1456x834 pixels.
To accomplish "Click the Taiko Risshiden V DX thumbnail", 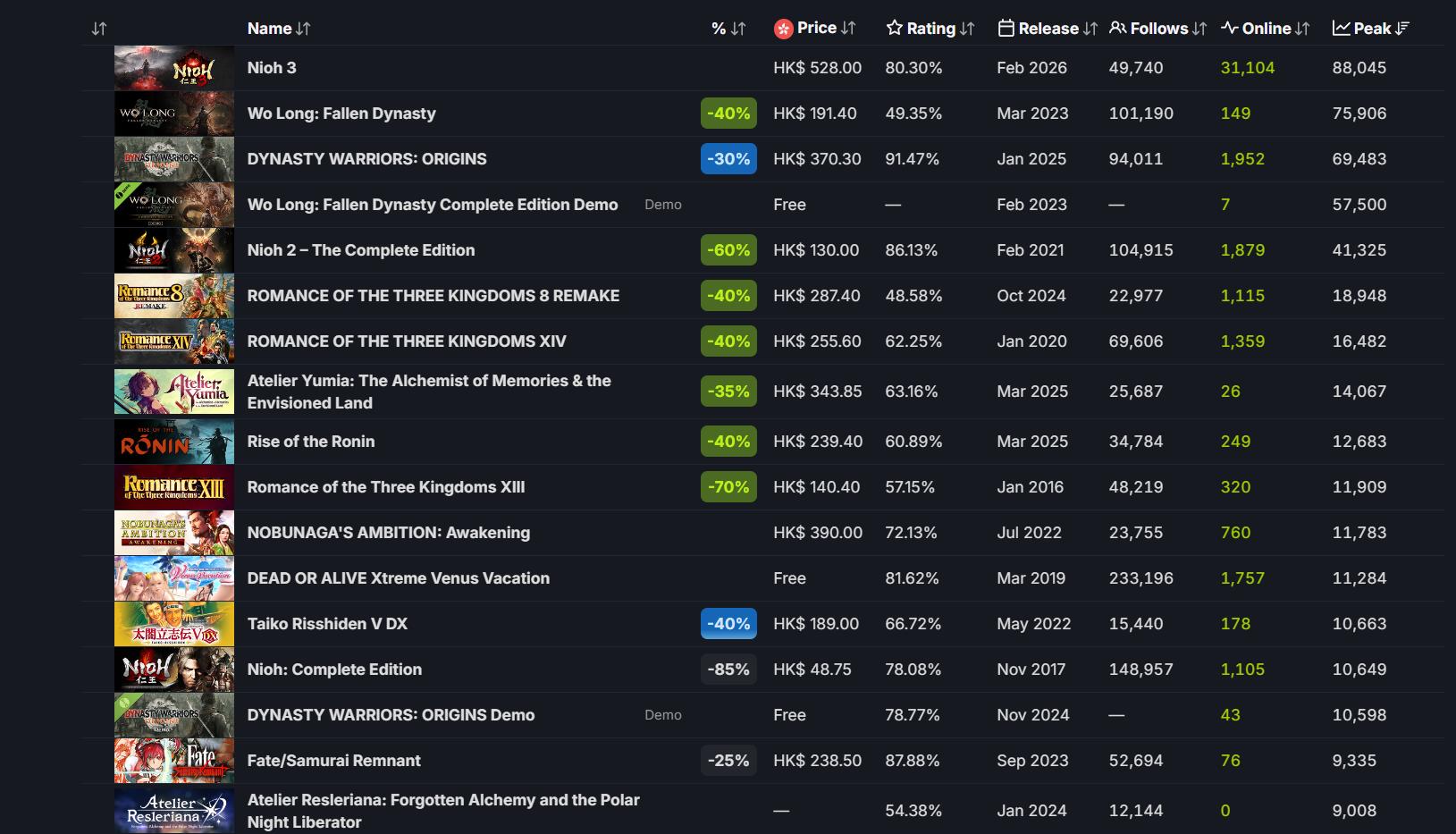I will 174,624.
